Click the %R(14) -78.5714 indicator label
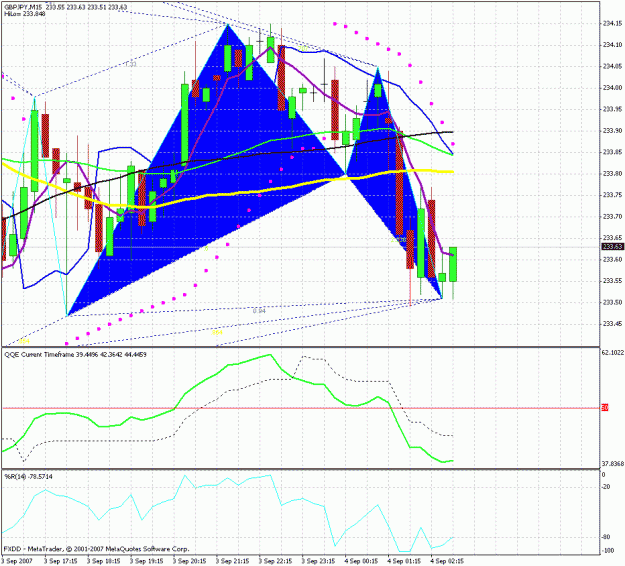 tap(29, 477)
